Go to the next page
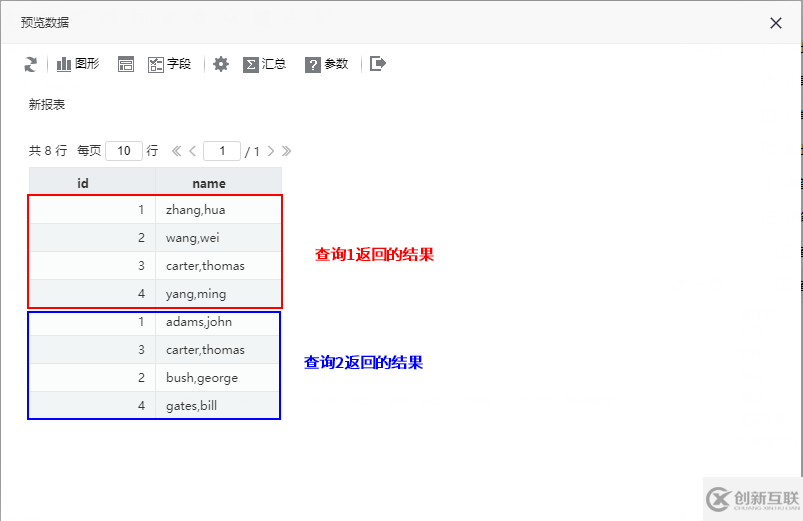Screen dimensions: 803x521 [271, 151]
